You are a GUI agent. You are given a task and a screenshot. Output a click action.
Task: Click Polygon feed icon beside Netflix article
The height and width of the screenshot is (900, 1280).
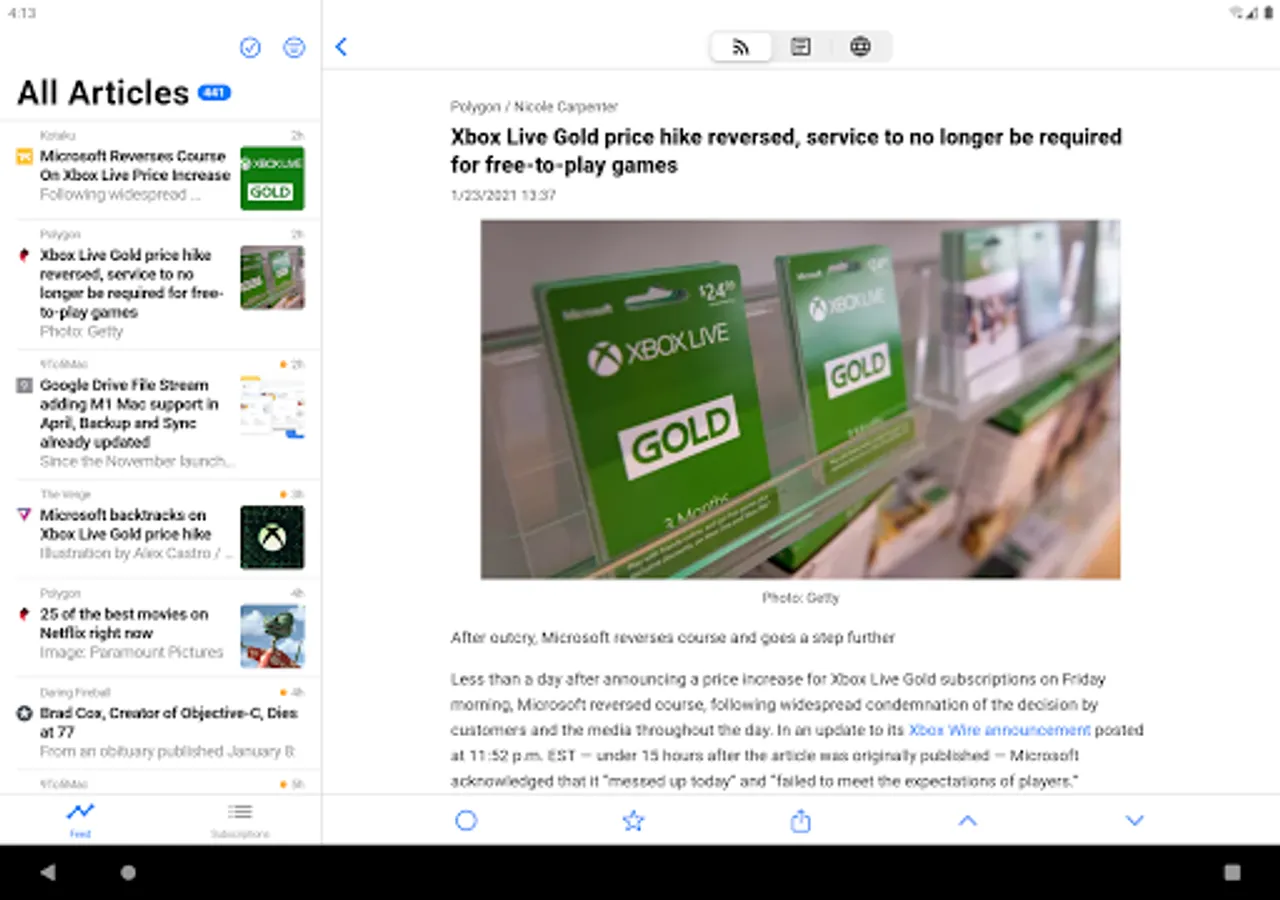(24, 614)
